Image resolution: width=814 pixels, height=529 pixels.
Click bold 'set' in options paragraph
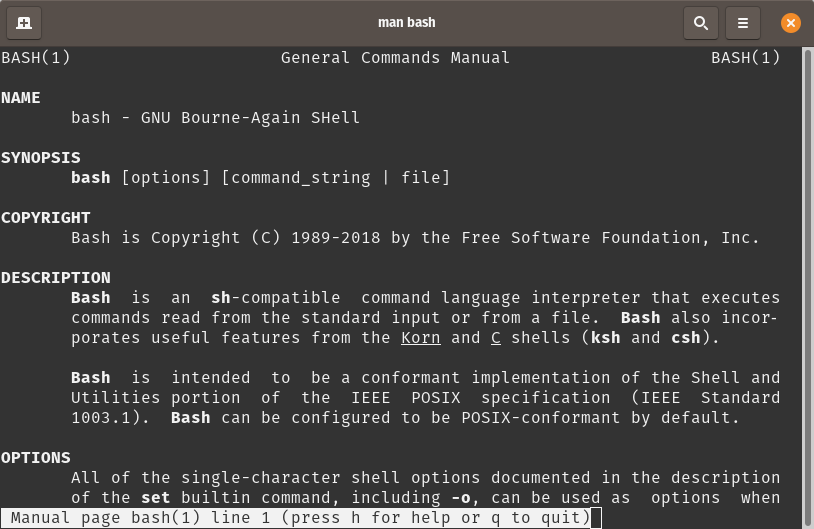pyautogui.click(x=156, y=498)
